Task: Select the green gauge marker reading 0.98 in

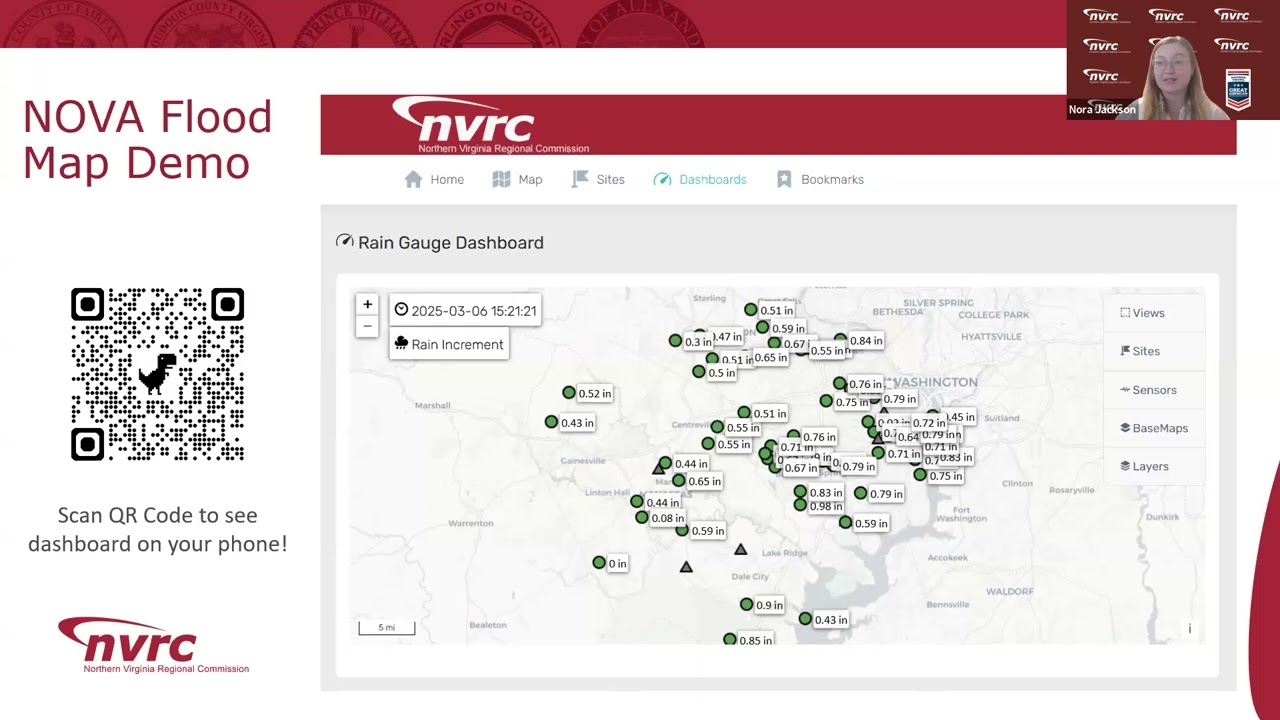Action: [800, 505]
